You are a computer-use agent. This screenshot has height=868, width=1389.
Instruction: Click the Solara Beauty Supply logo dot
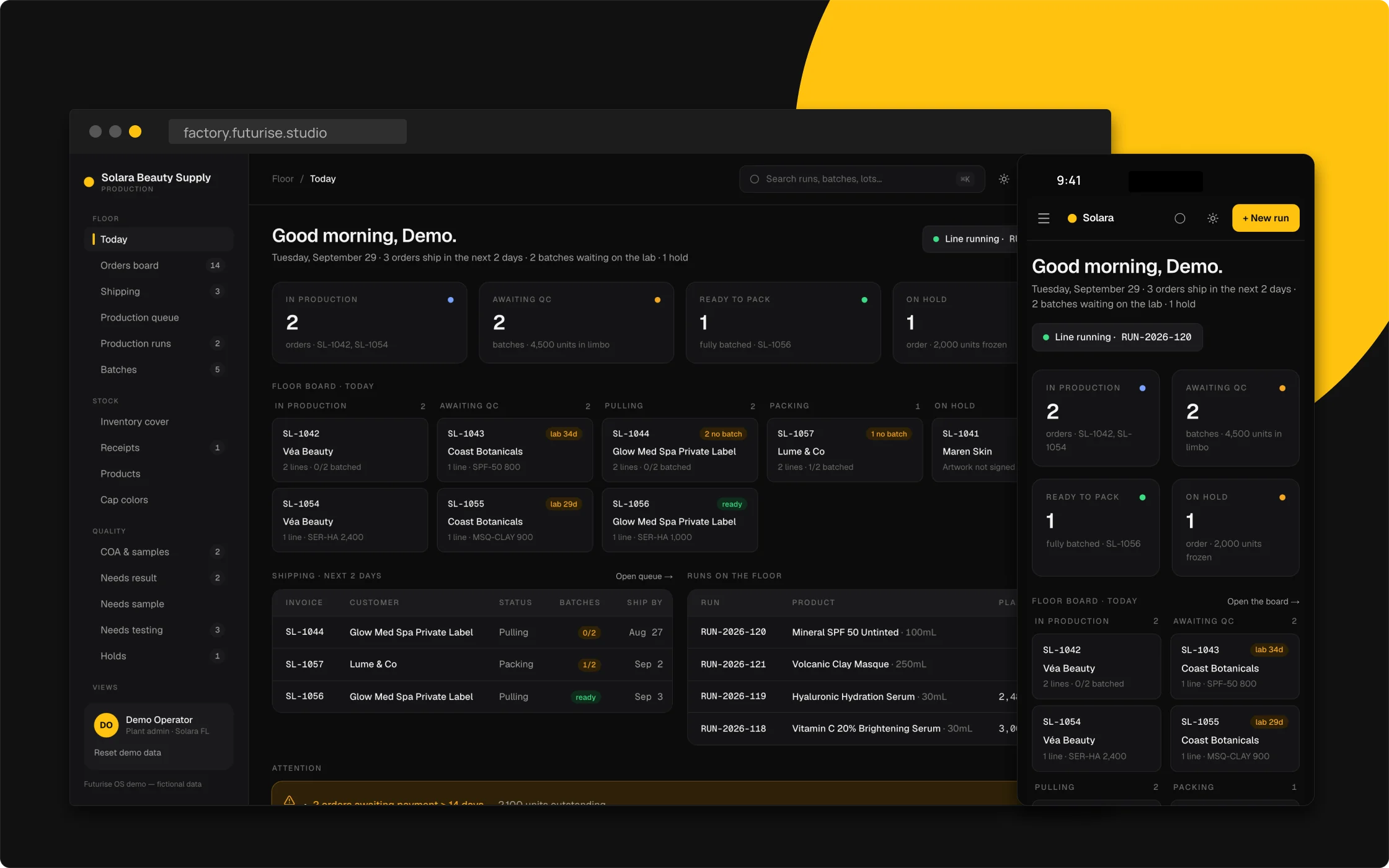click(89, 182)
